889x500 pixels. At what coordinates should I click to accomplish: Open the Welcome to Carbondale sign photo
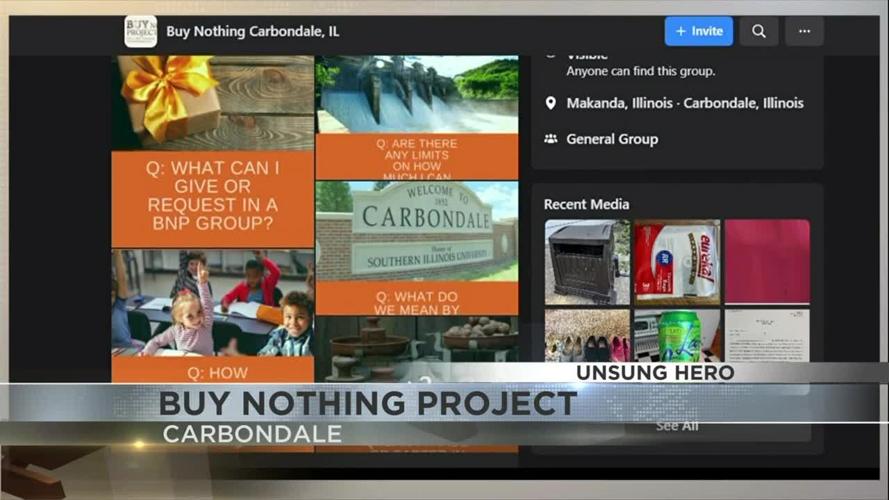[417, 231]
